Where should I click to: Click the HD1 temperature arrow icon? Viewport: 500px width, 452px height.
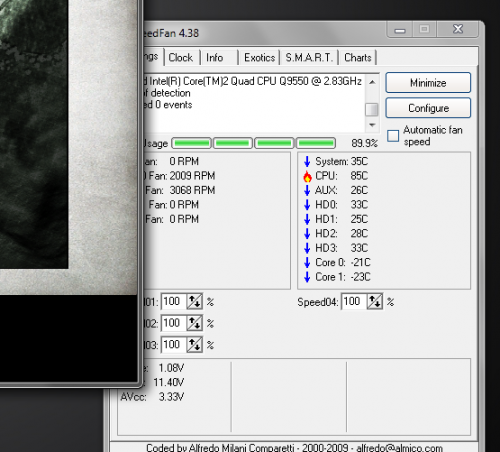pos(307,219)
